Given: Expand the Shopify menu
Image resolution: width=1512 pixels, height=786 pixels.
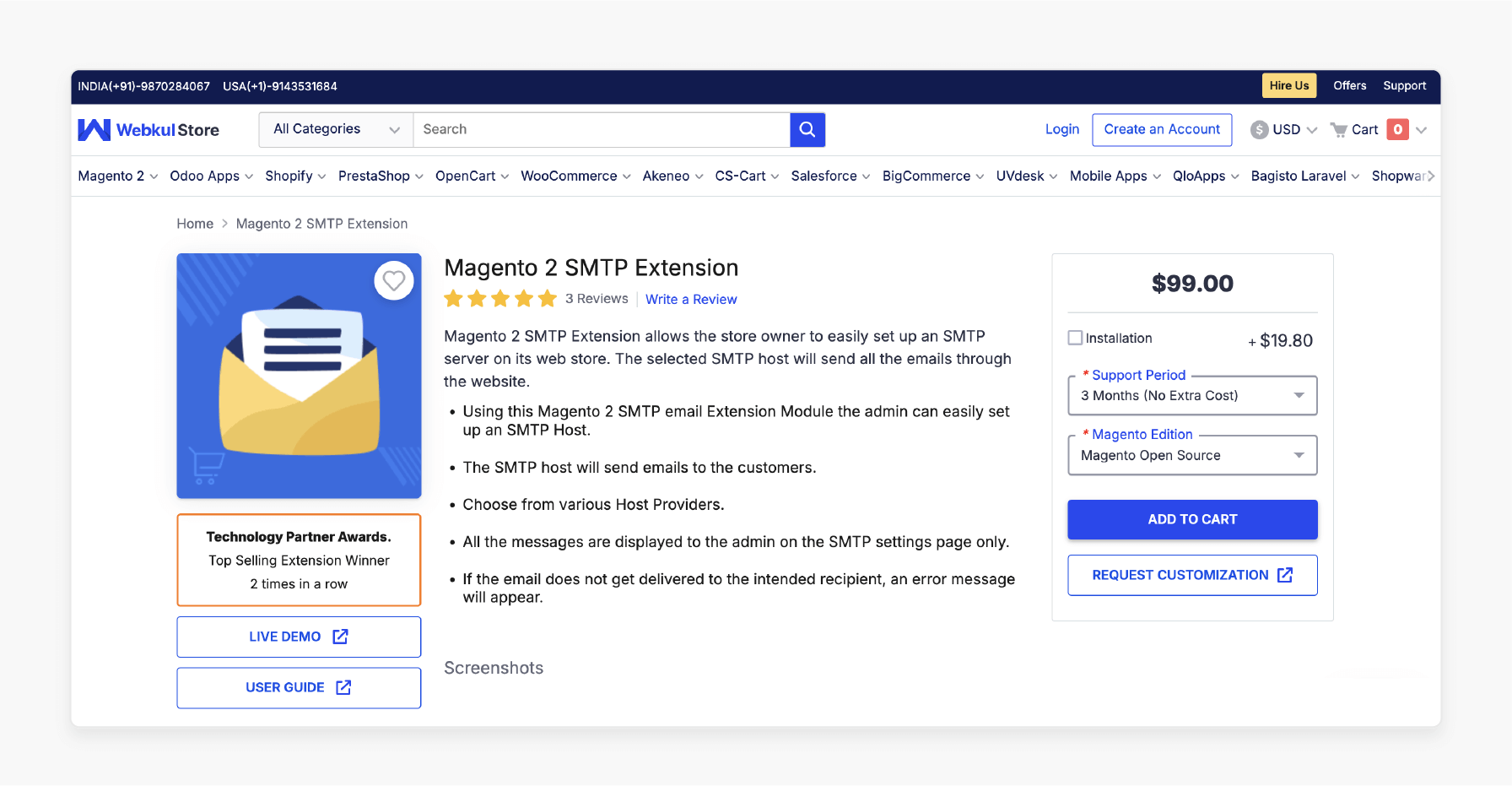Looking at the screenshot, I should pyautogui.click(x=295, y=176).
